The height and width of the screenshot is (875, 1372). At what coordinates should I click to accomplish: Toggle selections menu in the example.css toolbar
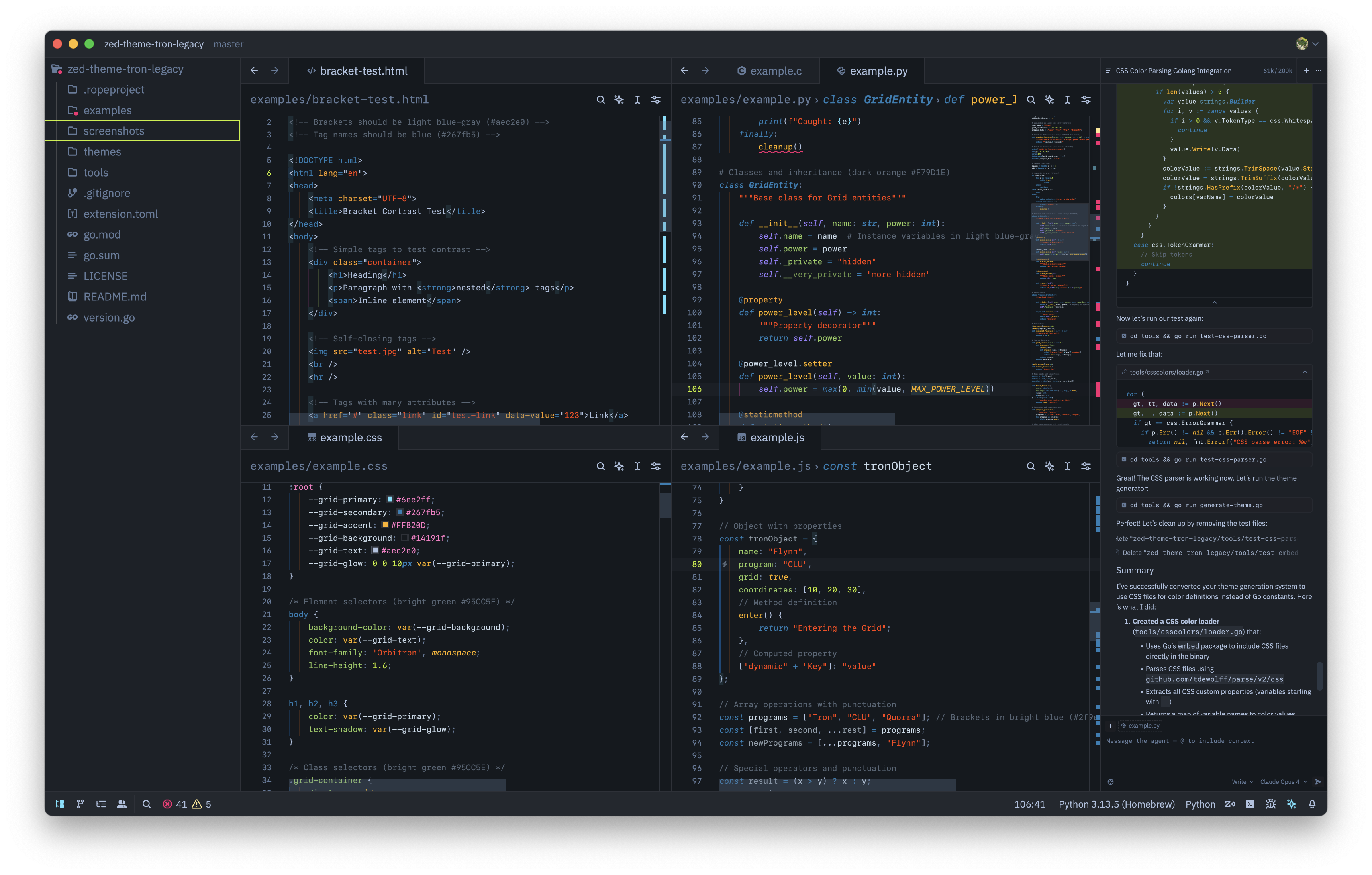pos(637,466)
